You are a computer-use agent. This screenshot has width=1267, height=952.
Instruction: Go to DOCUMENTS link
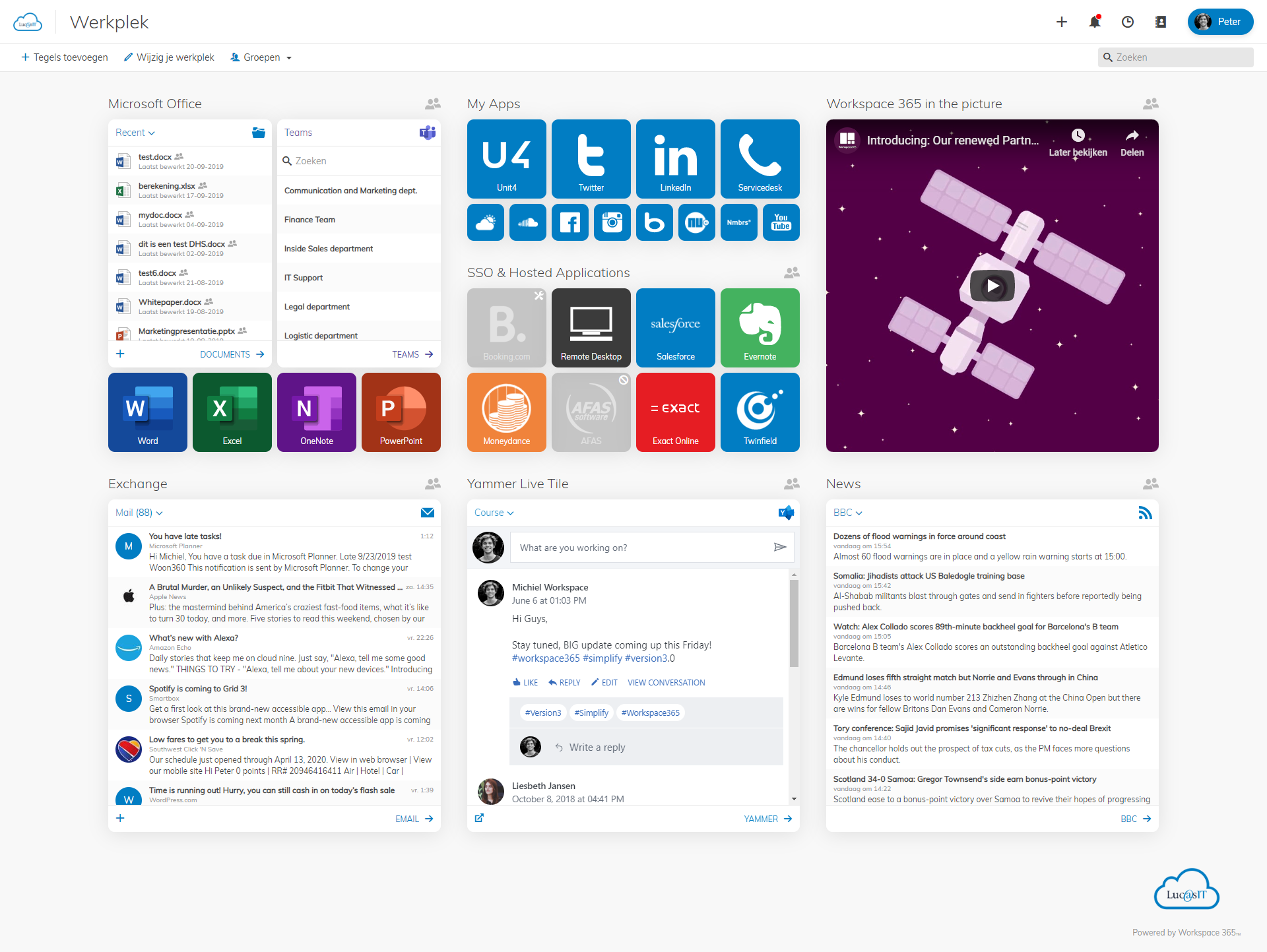232,354
